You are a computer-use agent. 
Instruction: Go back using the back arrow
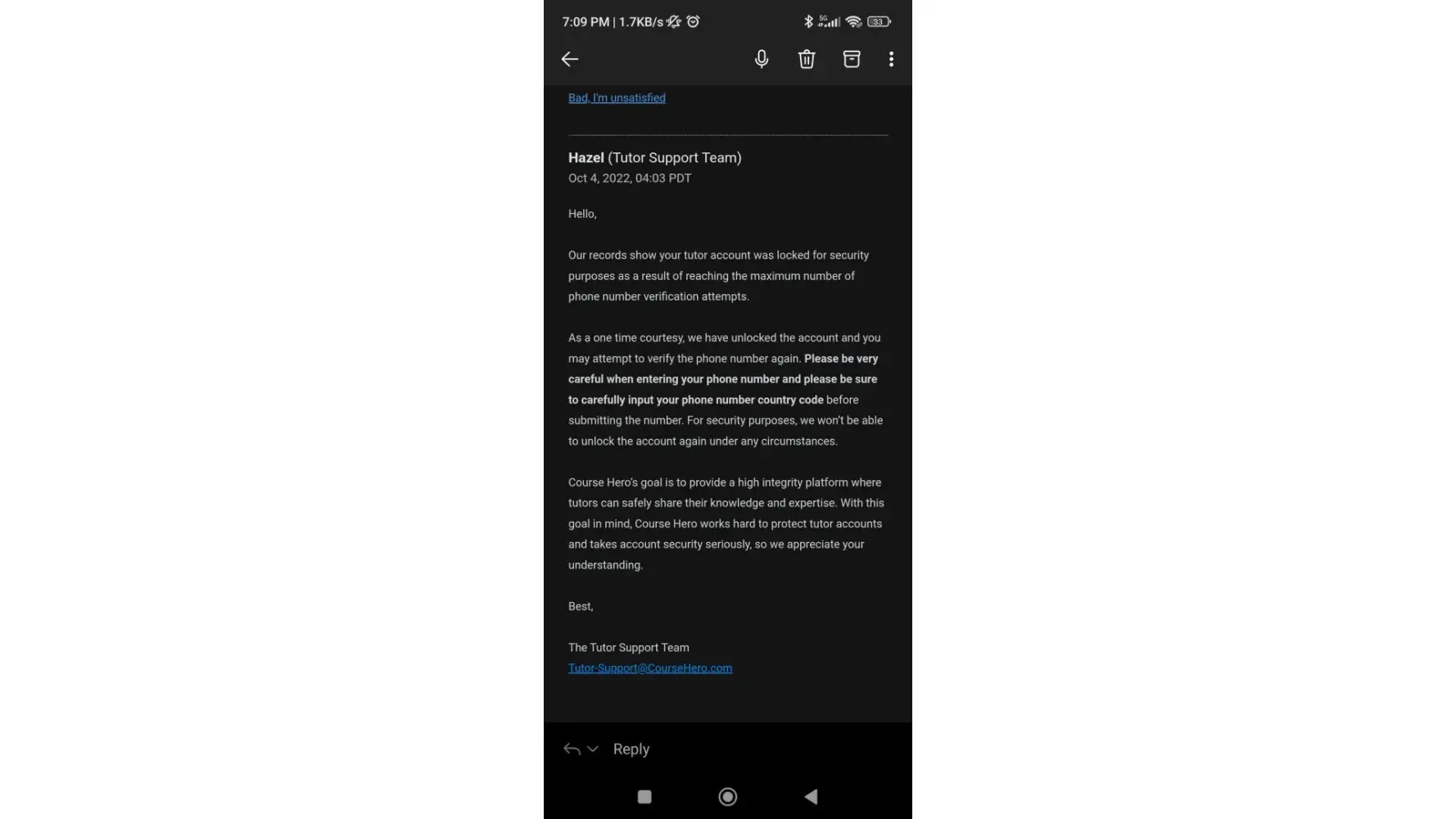(570, 59)
